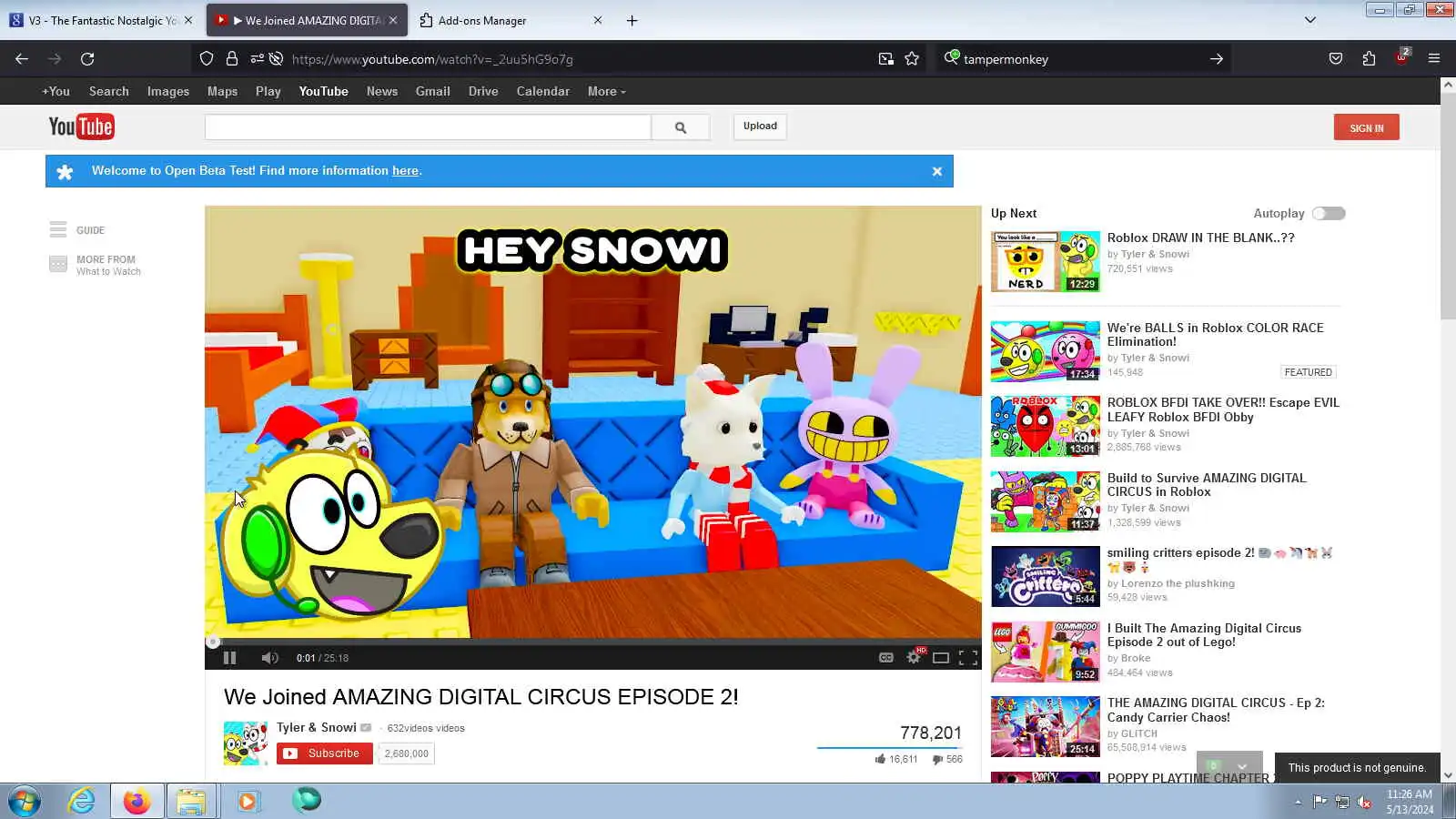Launch Internet Explorer from the taskbar
The height and width of the screenshot is (819, 1456).
[82, 801]
